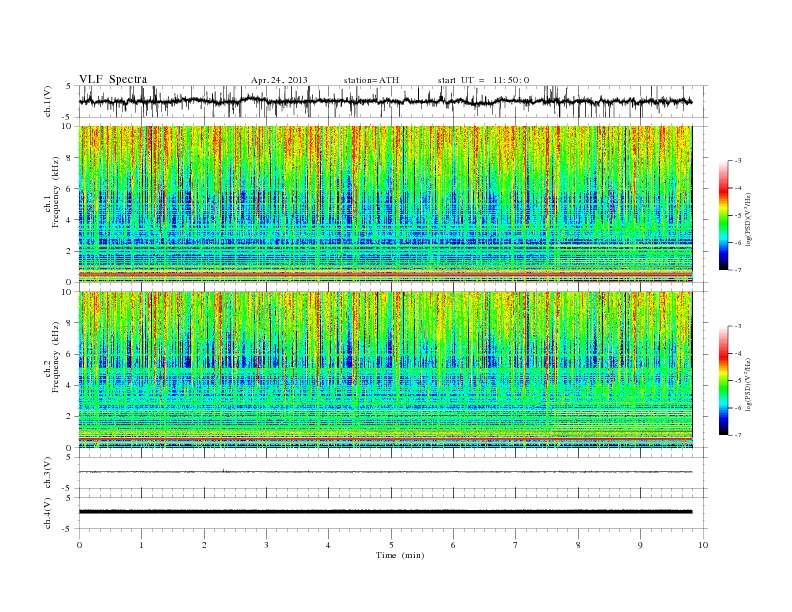Click the "start UT = 11:50:0" header text

483,80
